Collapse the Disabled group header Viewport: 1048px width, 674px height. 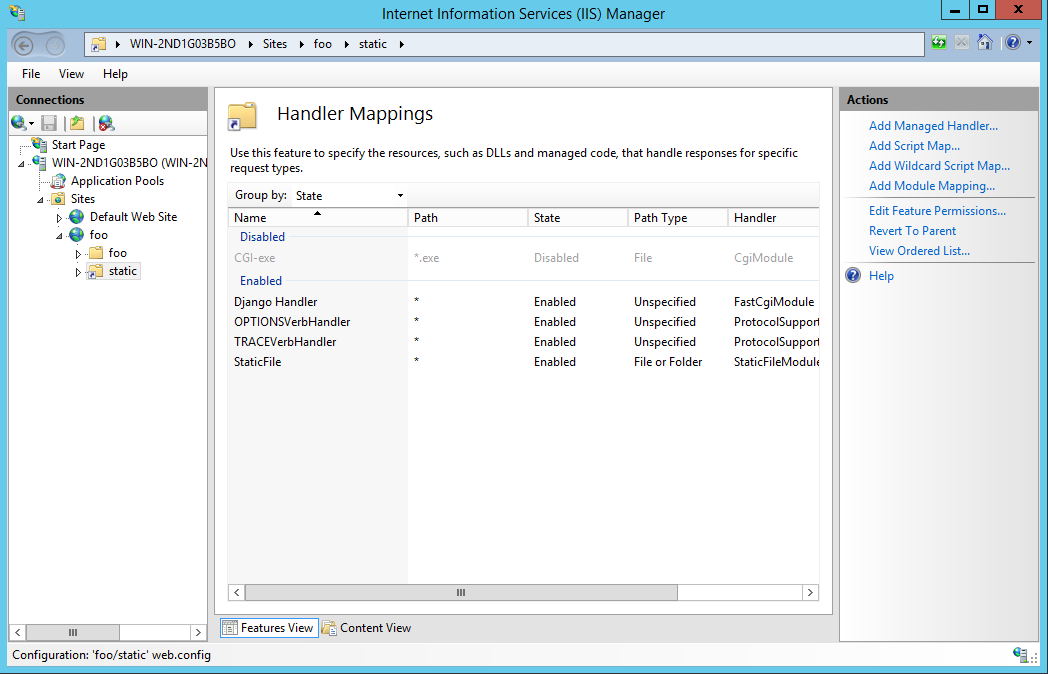[x=262, y=237]
